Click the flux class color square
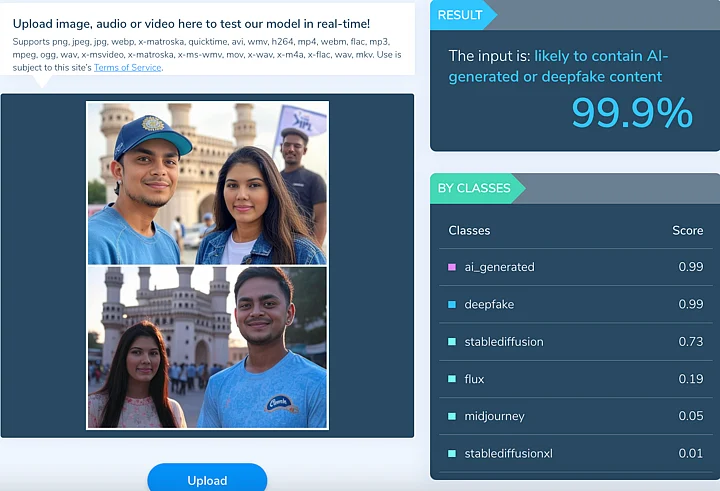 [452, 378]
